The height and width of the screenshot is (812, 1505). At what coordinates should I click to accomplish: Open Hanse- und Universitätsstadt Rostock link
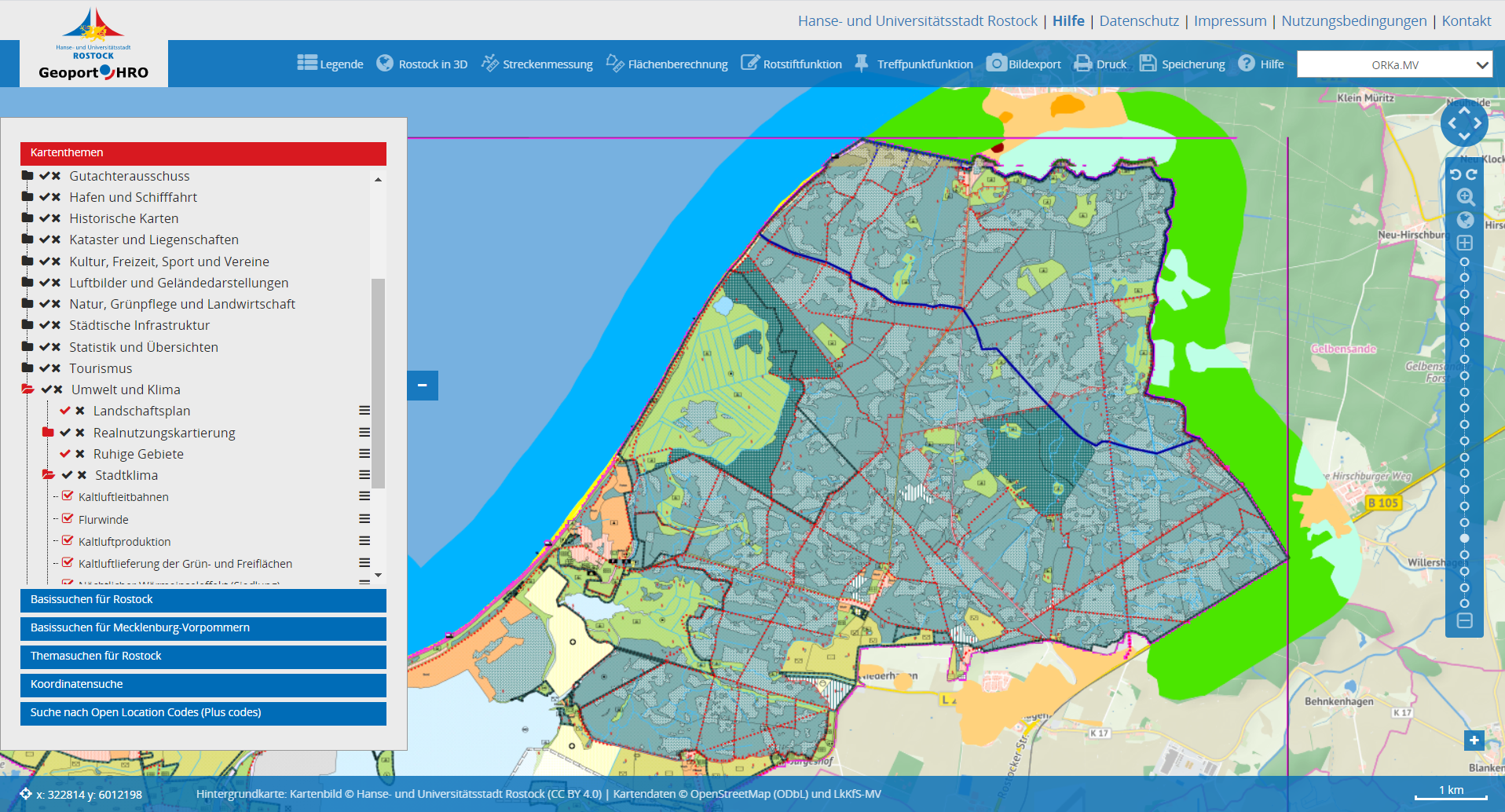tap(917, 21)
